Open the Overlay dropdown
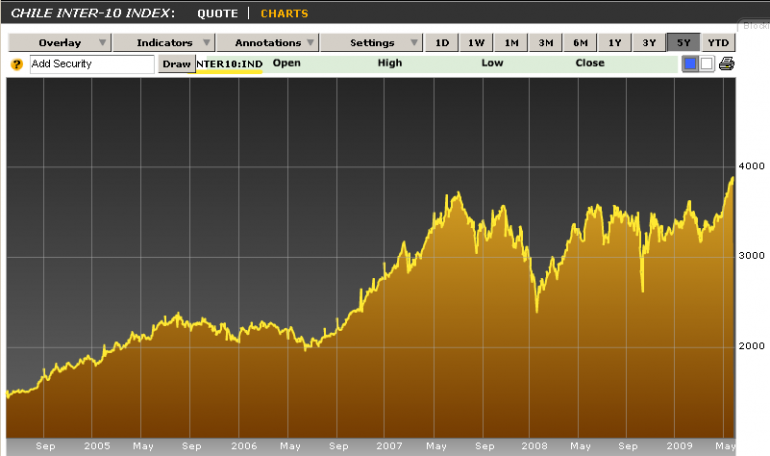770x456 pixels. pos(60,43)
